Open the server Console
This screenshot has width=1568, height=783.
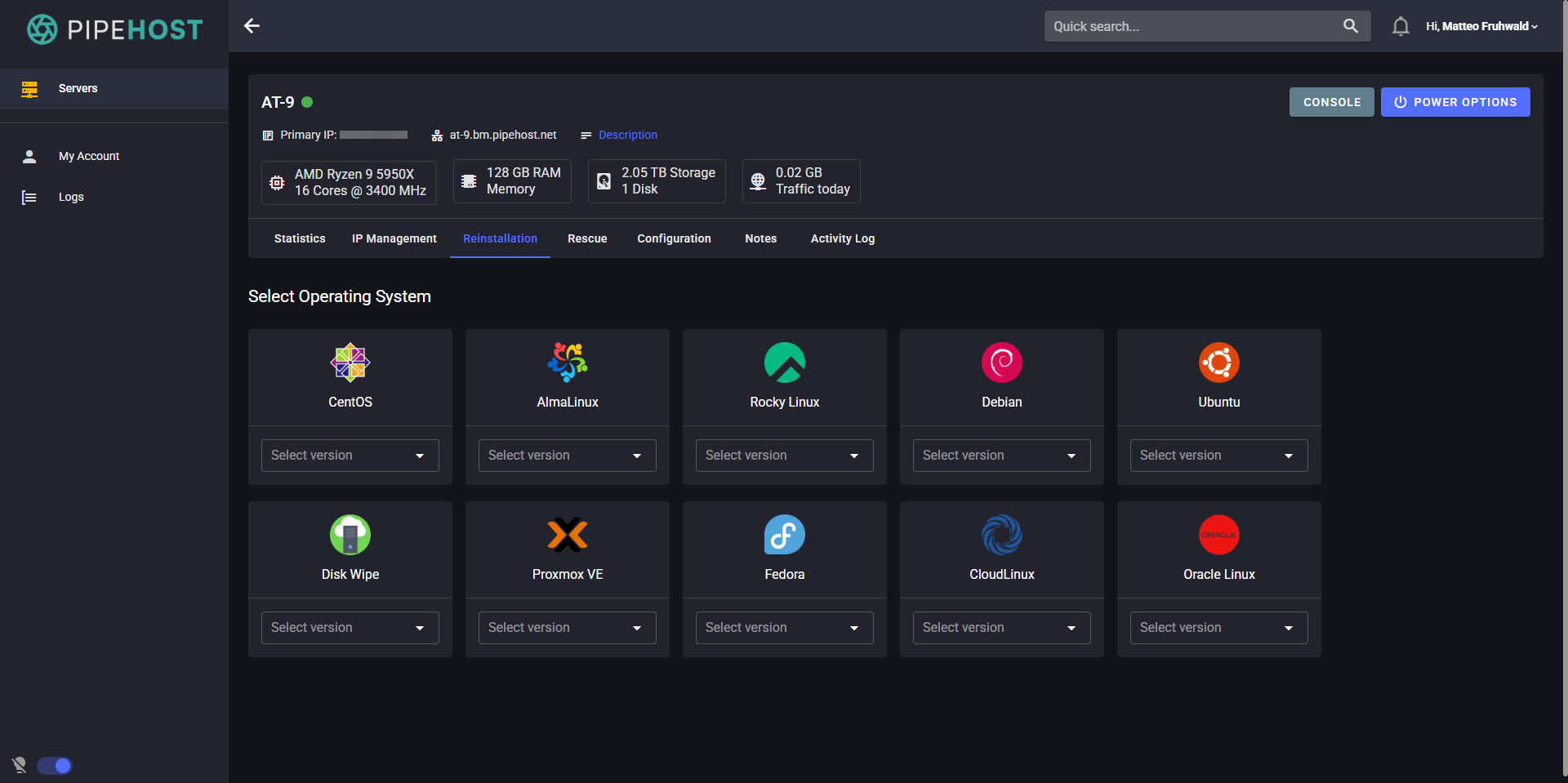[x=1331, y=102]
